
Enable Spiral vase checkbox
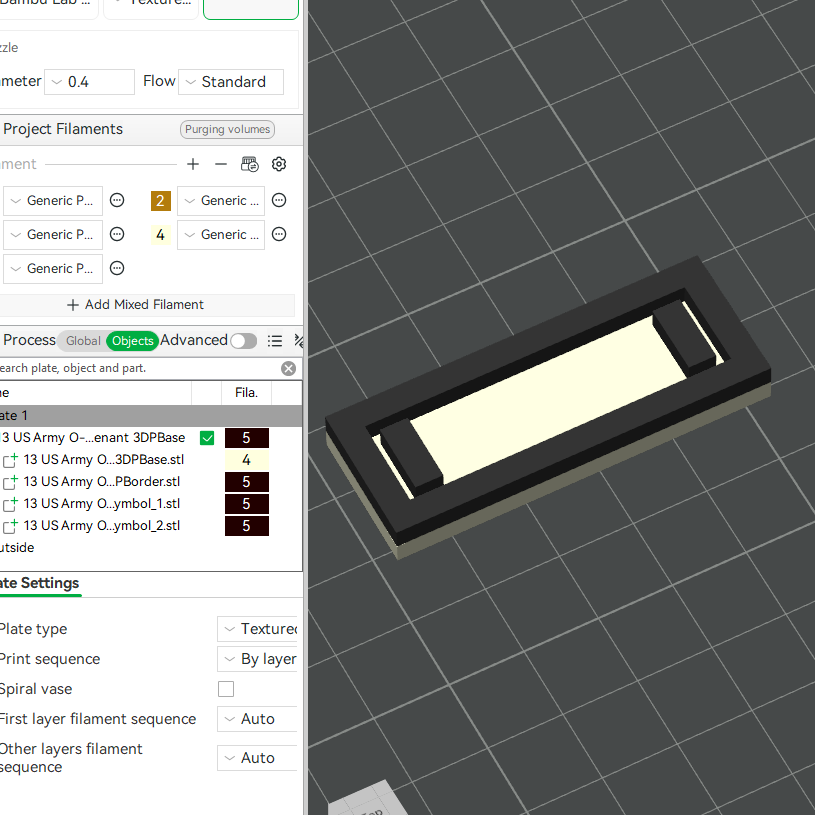226,689
